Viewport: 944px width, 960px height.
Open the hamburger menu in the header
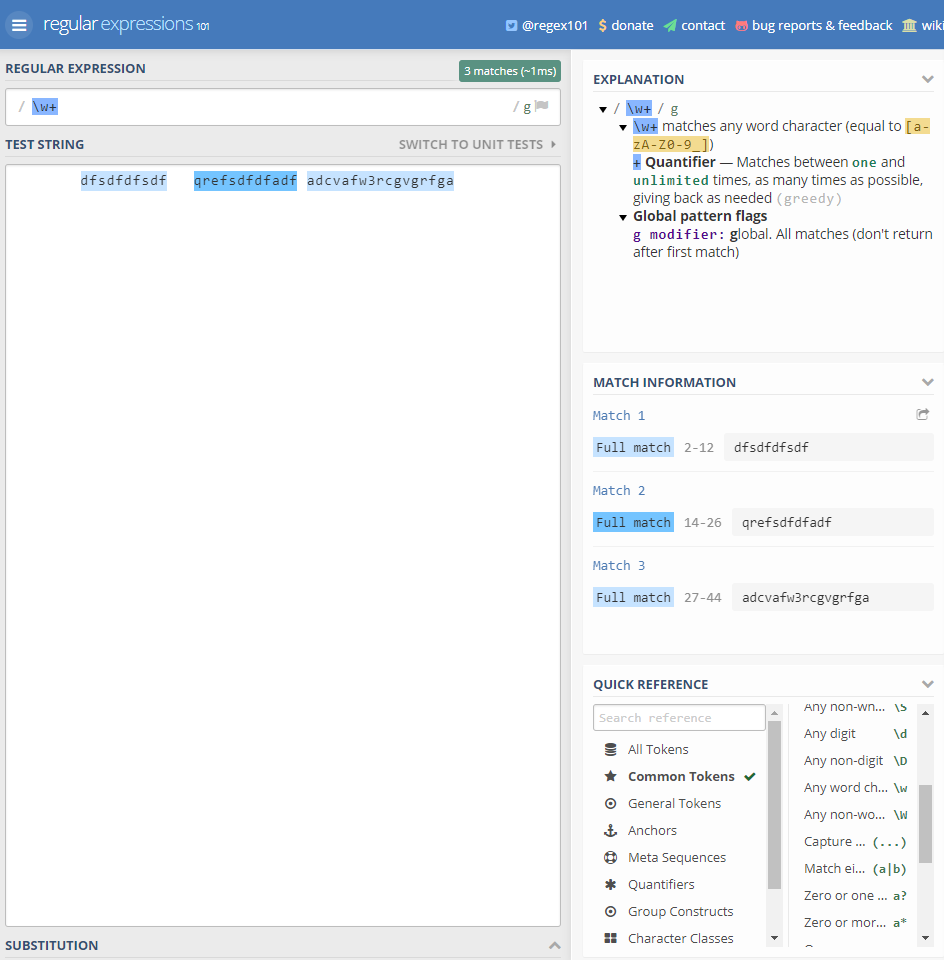tap(19, 25)
